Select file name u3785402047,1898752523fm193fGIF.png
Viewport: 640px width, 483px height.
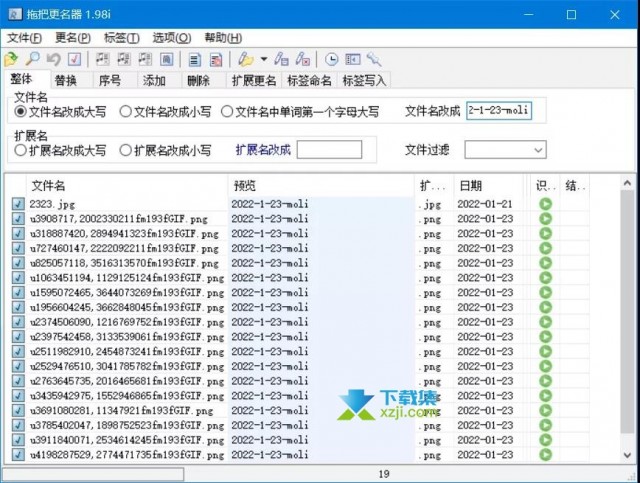coord(127,425)
